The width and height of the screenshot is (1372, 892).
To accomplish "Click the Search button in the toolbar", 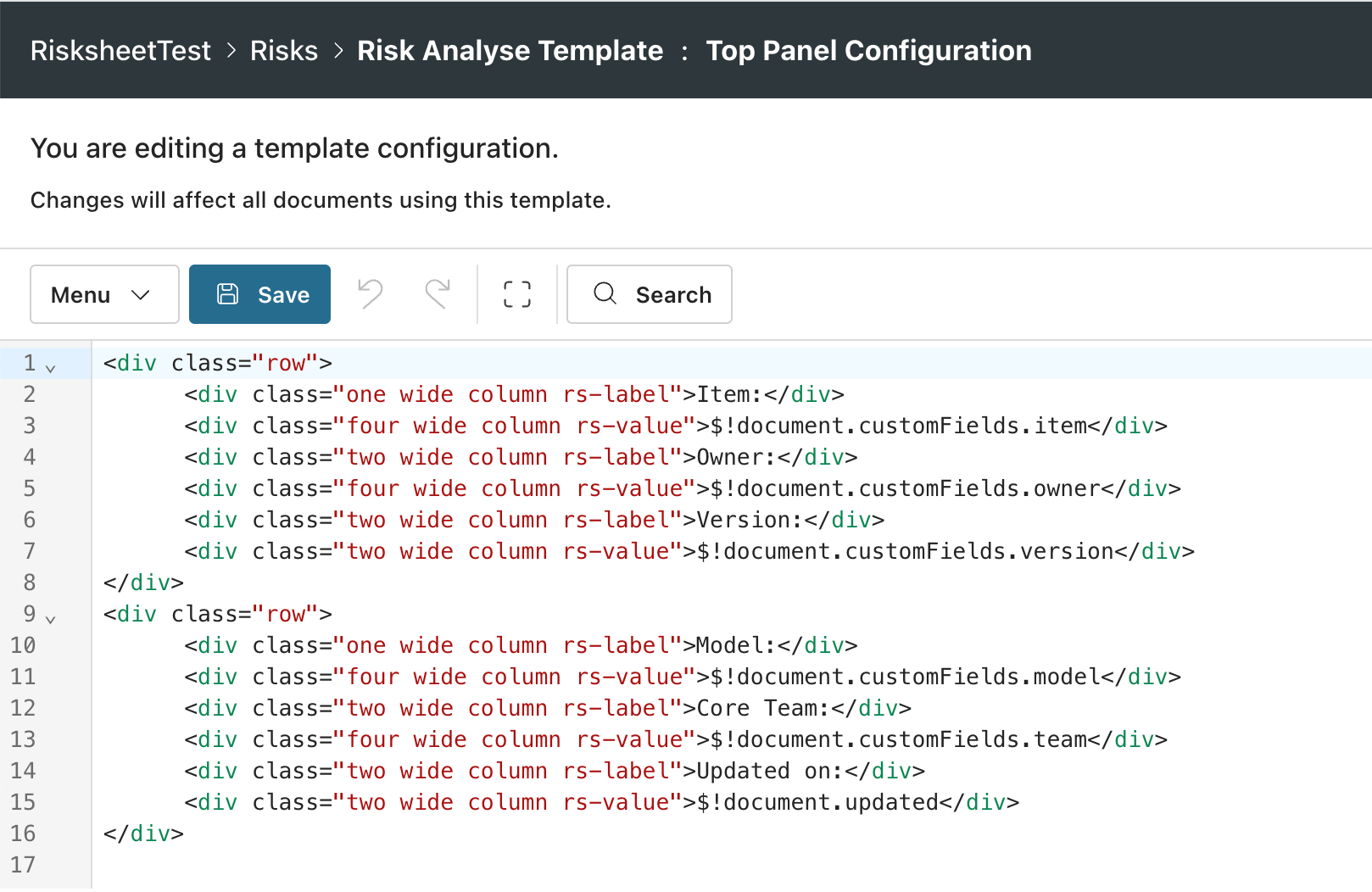I will (x=650, y=294).
